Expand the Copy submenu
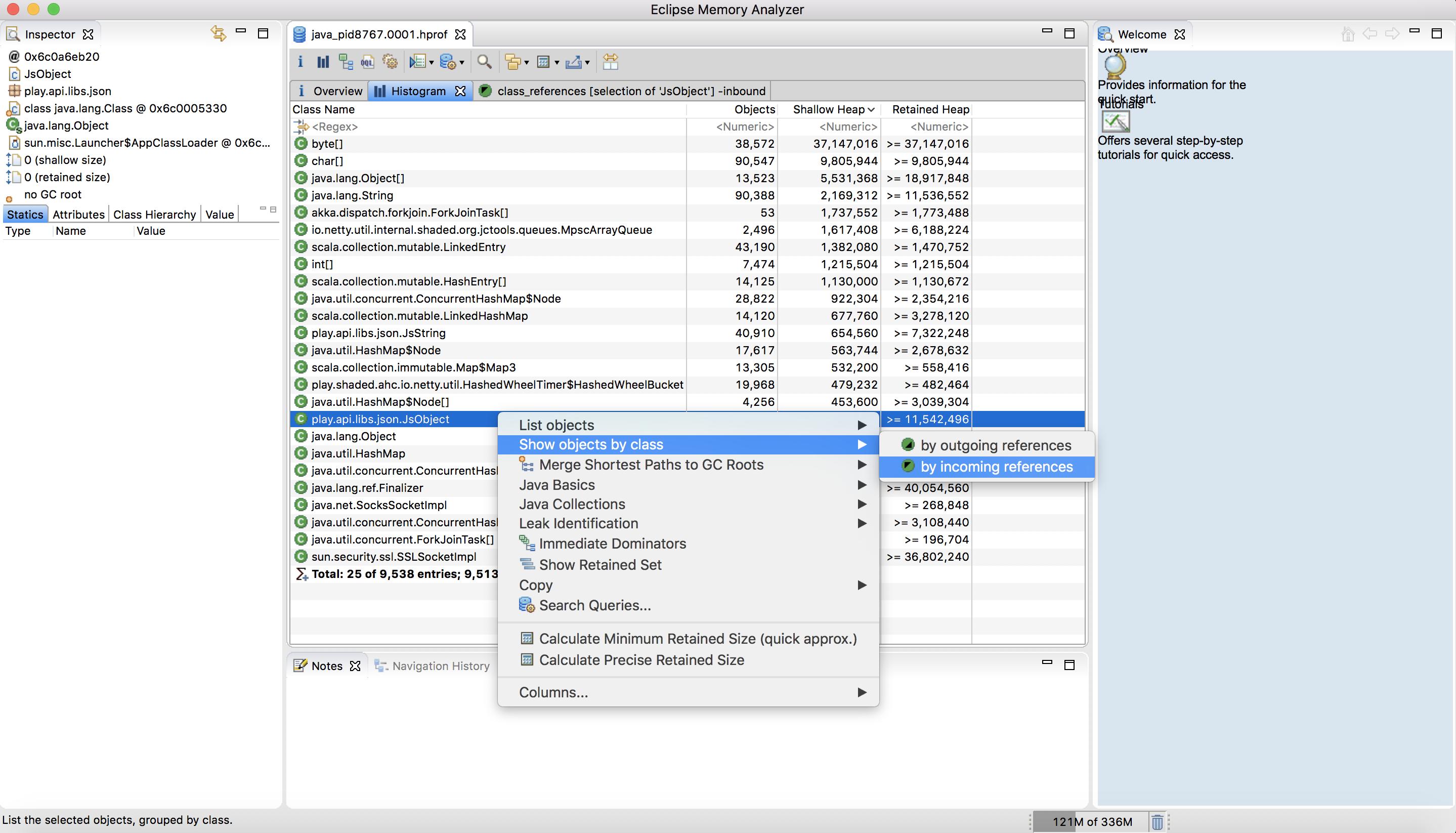 688,585
